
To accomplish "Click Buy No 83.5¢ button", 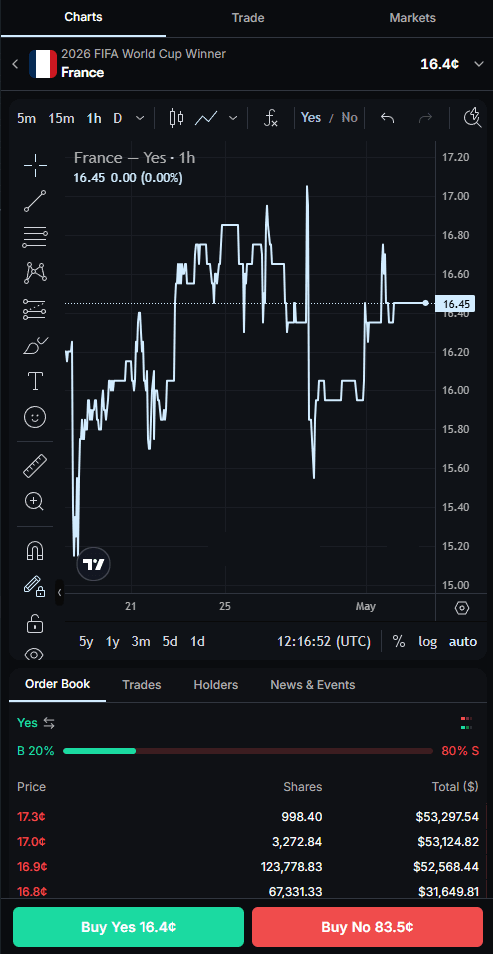I will [367, 927].
